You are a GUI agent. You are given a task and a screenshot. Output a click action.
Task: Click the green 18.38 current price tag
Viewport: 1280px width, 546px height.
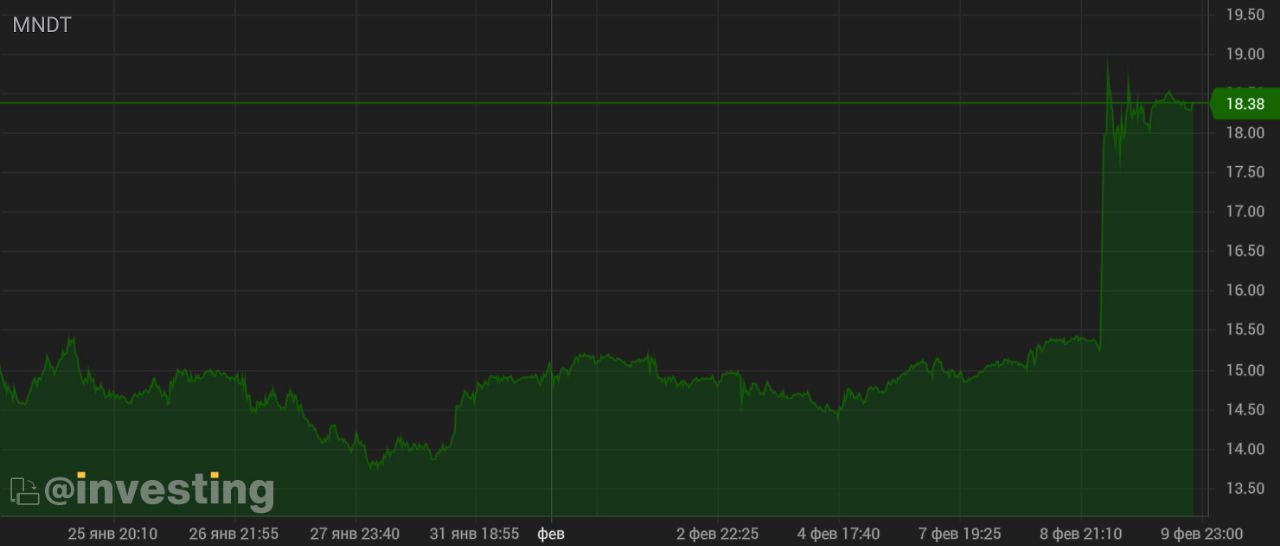[x=1242, y=103]
